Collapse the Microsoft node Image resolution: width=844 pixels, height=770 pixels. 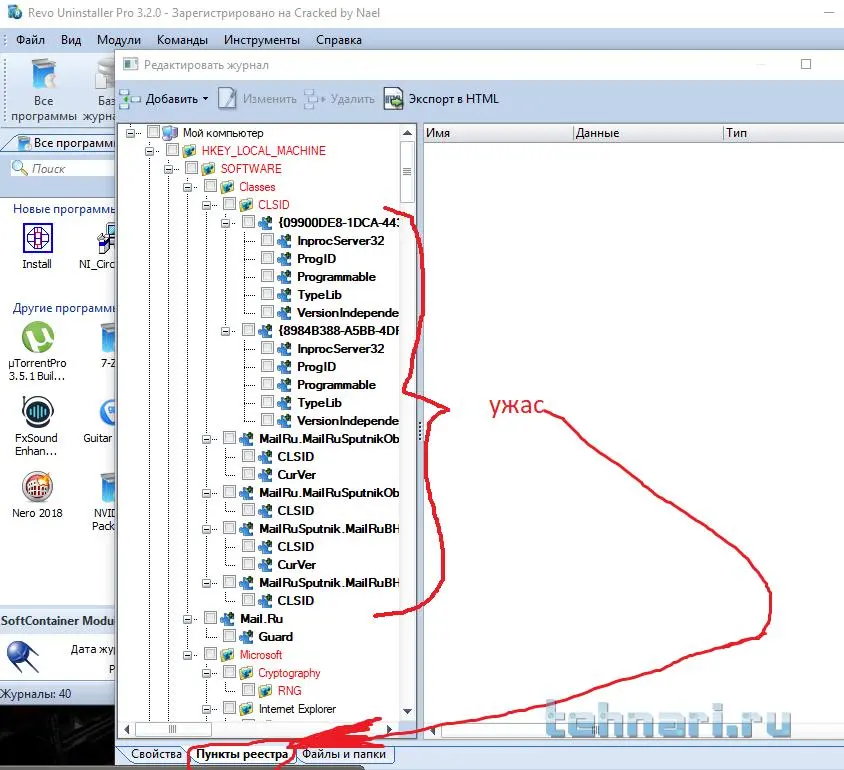[x=187, y=655]
